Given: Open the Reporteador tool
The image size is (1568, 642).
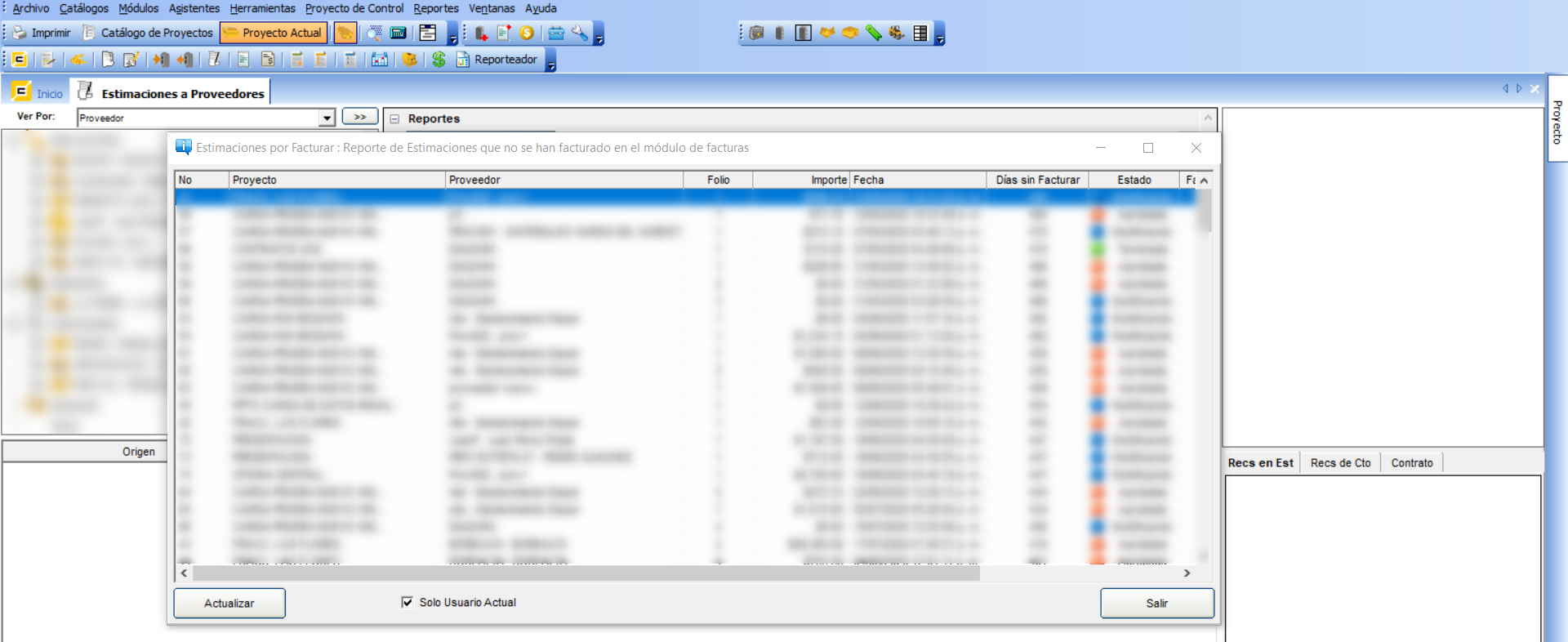Looking at the screenshot, I should pyautogui.click(x=497, y=60).
